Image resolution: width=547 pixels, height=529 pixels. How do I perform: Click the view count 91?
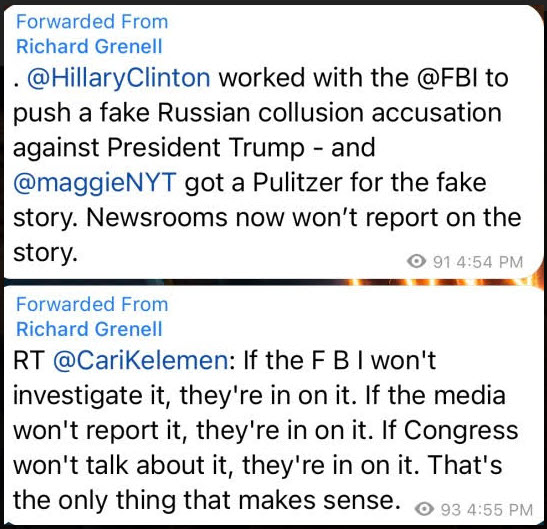pos(442,262)
